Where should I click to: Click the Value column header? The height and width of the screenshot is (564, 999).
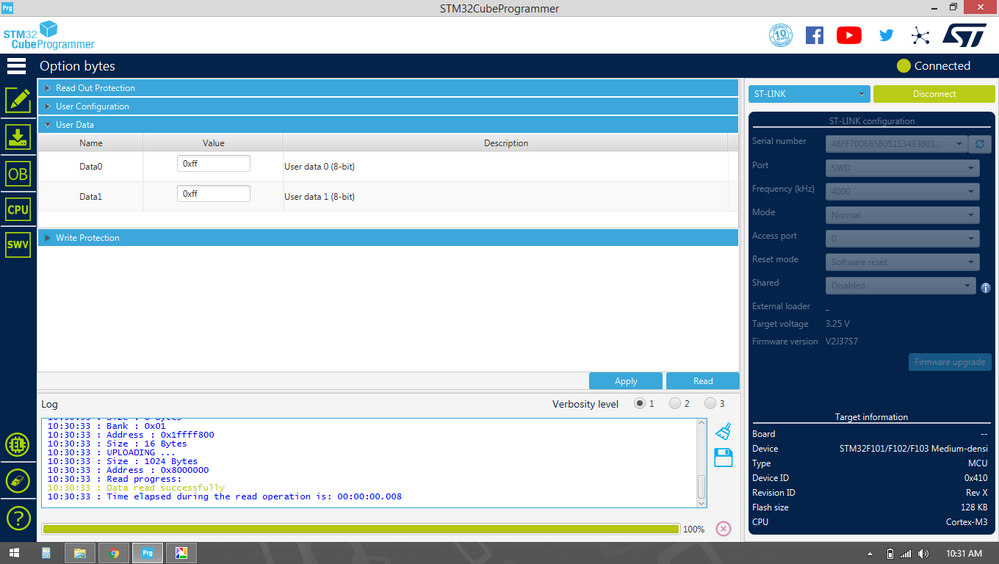pos(213,143)
